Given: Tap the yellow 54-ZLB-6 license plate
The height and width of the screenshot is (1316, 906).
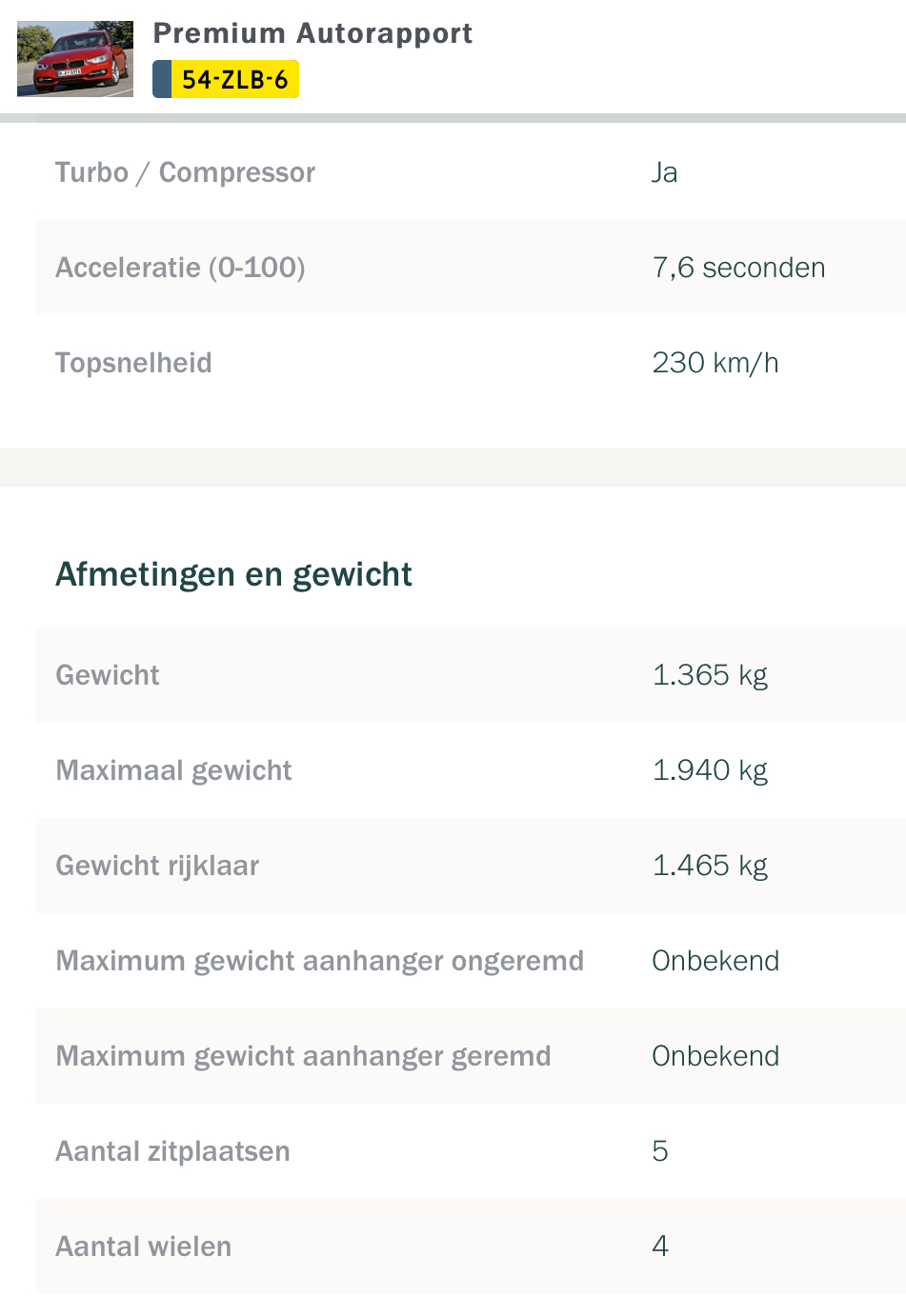Looking at the screenshot, I should click(226, 79).
